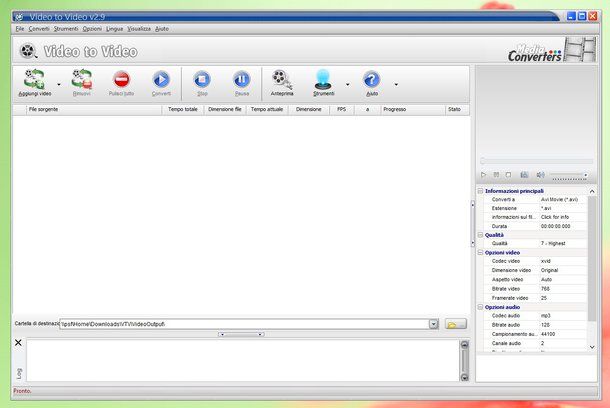
Task: Click the Rimuovi toolbar icon
Action: pyautogui.click(x=82, y=79)
